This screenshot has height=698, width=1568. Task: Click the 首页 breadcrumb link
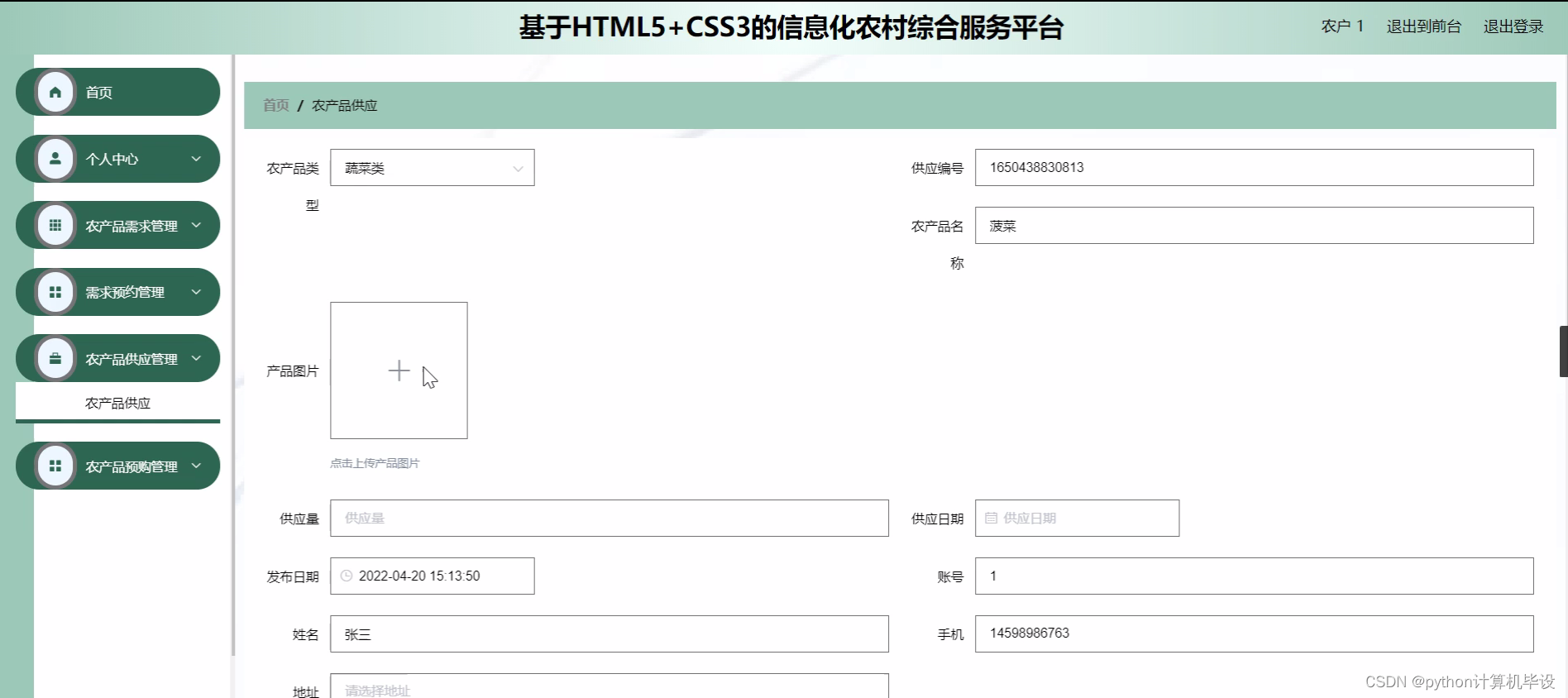[276, 105]
